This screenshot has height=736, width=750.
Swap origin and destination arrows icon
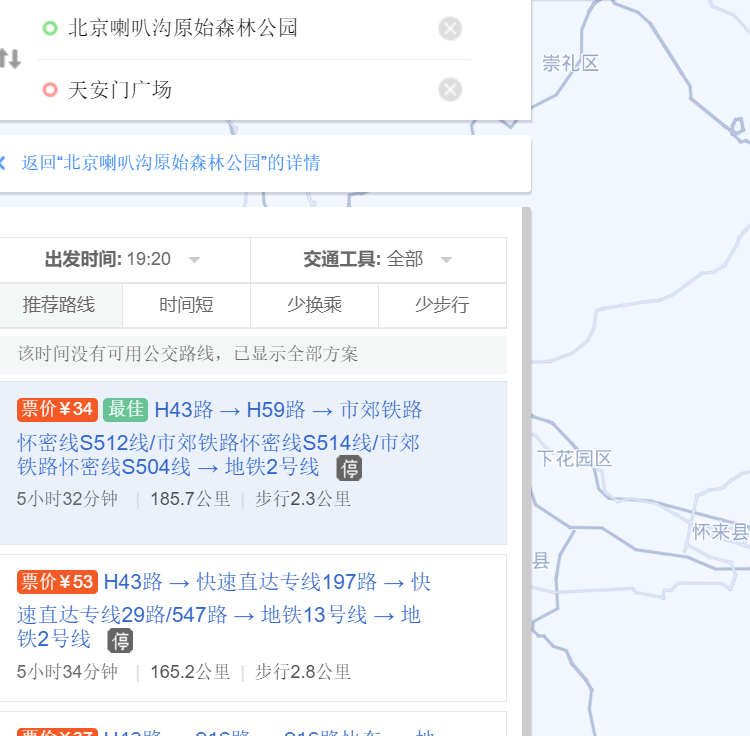coord(9,59)
